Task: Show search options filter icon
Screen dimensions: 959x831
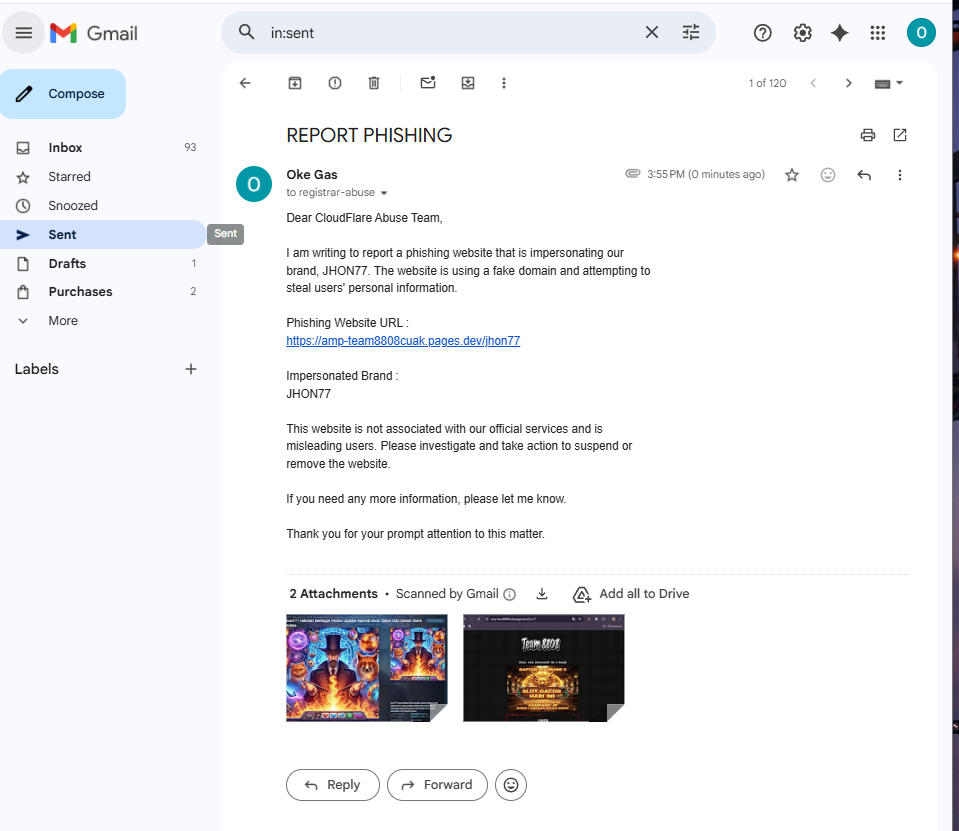Action: 691,32
